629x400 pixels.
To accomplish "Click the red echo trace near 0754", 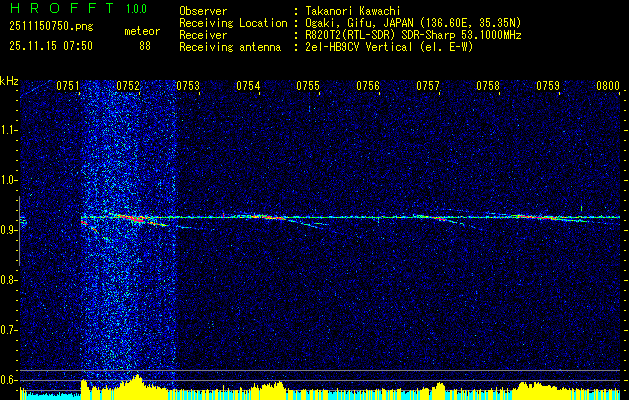I will coord(267,217).
